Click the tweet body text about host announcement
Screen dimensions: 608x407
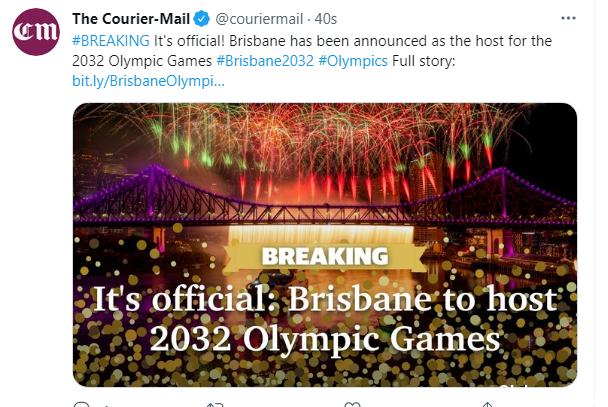312,51
